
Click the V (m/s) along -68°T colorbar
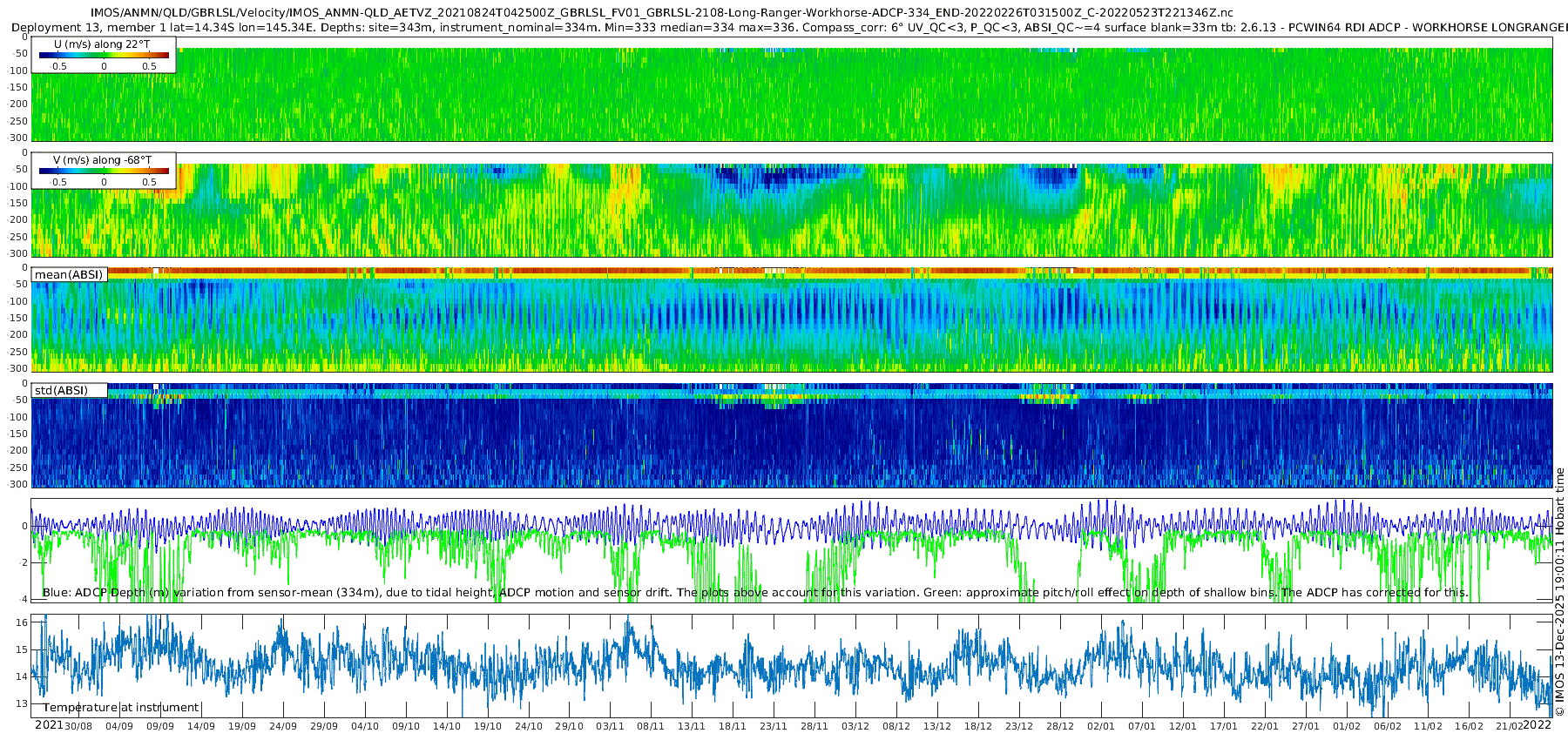click(x=104, y=172)
